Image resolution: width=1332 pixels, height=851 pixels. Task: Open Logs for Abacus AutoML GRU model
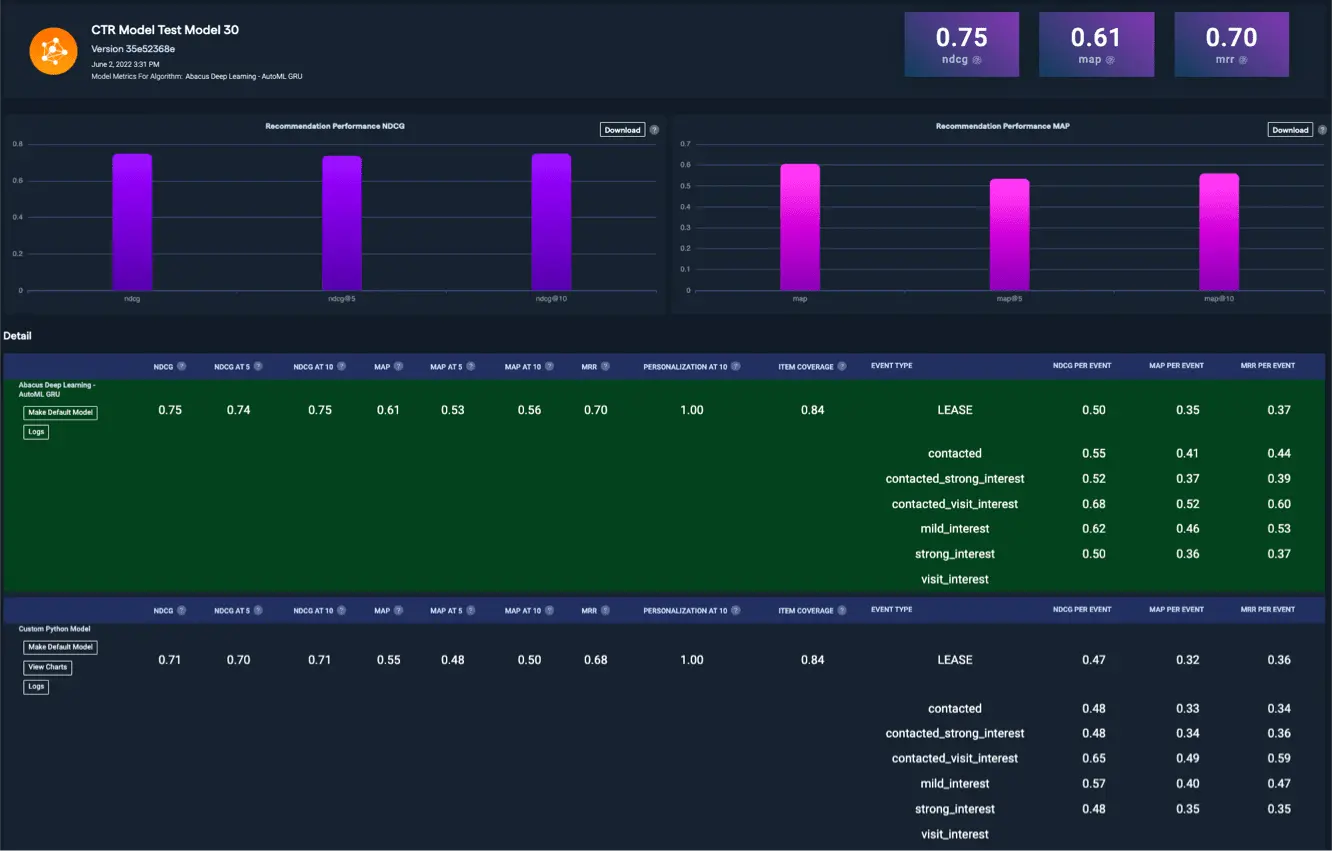(x=36, y=432)
